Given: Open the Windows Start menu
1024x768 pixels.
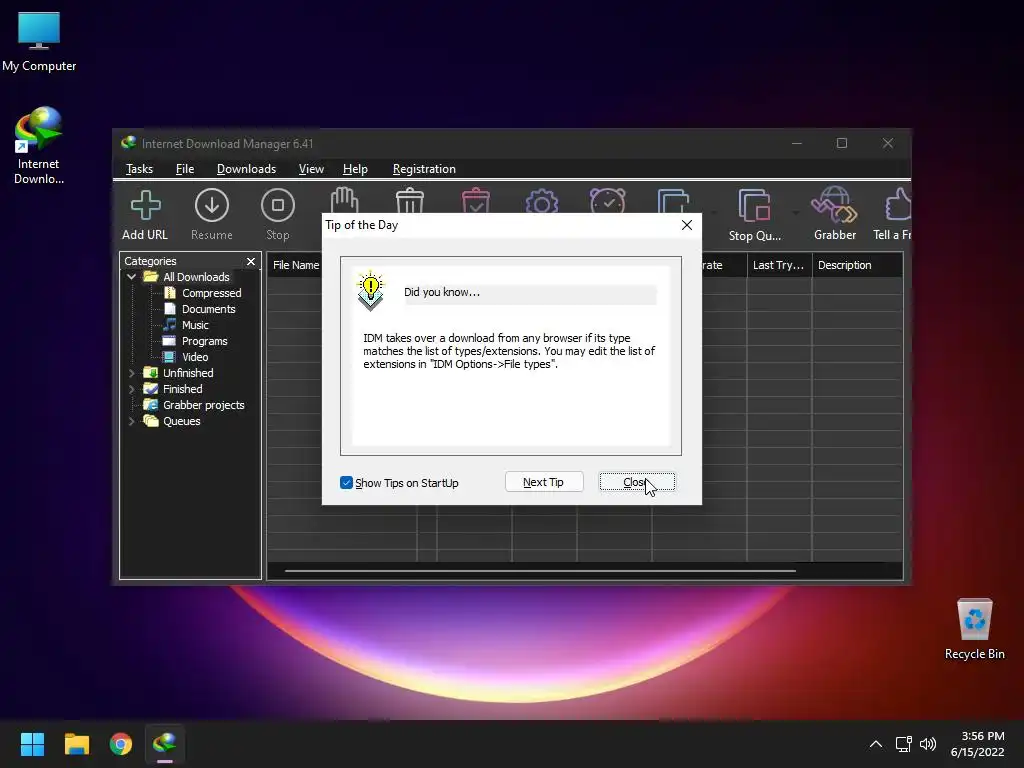Looking at the screenshot, I should 32,744.
